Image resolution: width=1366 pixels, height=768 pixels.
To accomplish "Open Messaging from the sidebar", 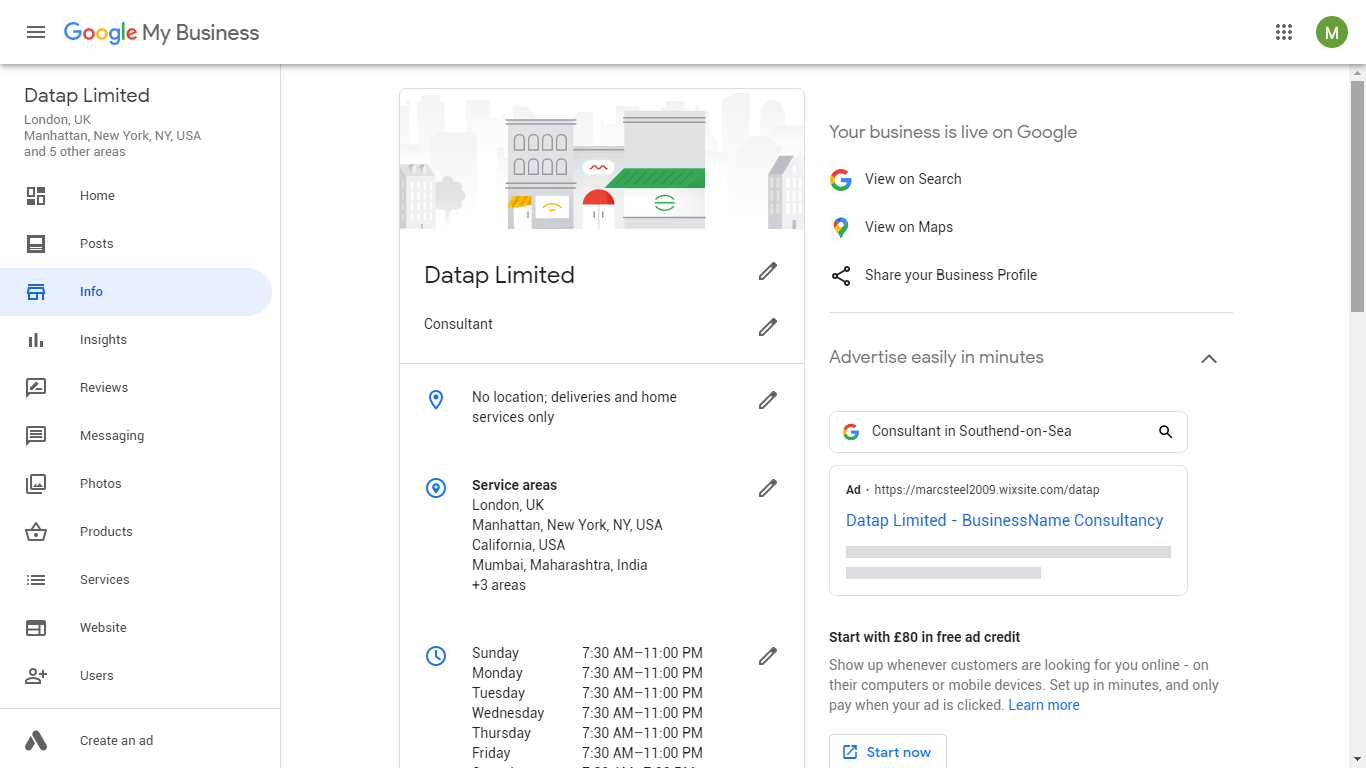I will [112, 436].
